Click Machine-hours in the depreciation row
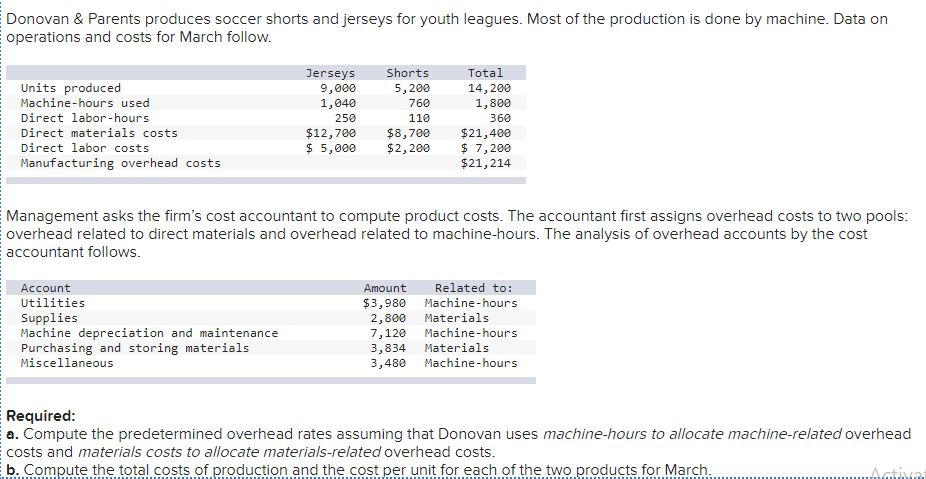This screenshot has height=479, width=926. 471,333
